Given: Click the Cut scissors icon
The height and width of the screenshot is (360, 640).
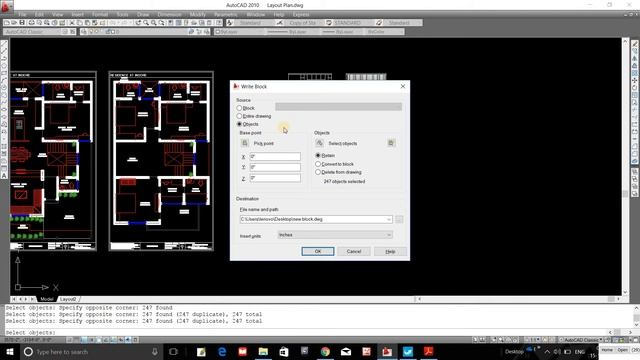Looking at the screenshot, I should pos(72,23).
